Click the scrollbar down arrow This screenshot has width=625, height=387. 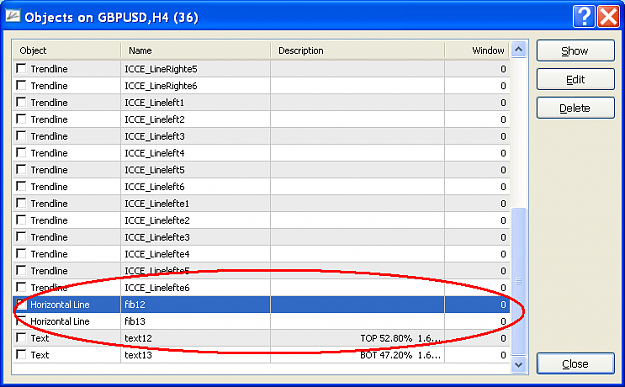click(519, 364)
